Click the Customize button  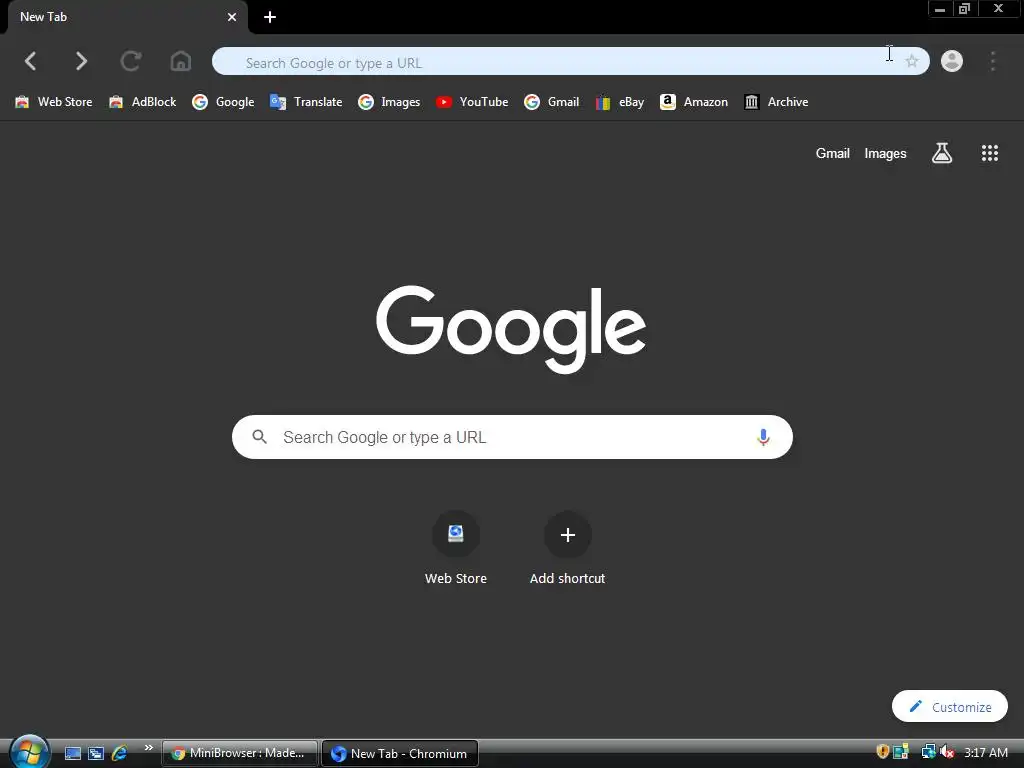(x=950, y=707)
